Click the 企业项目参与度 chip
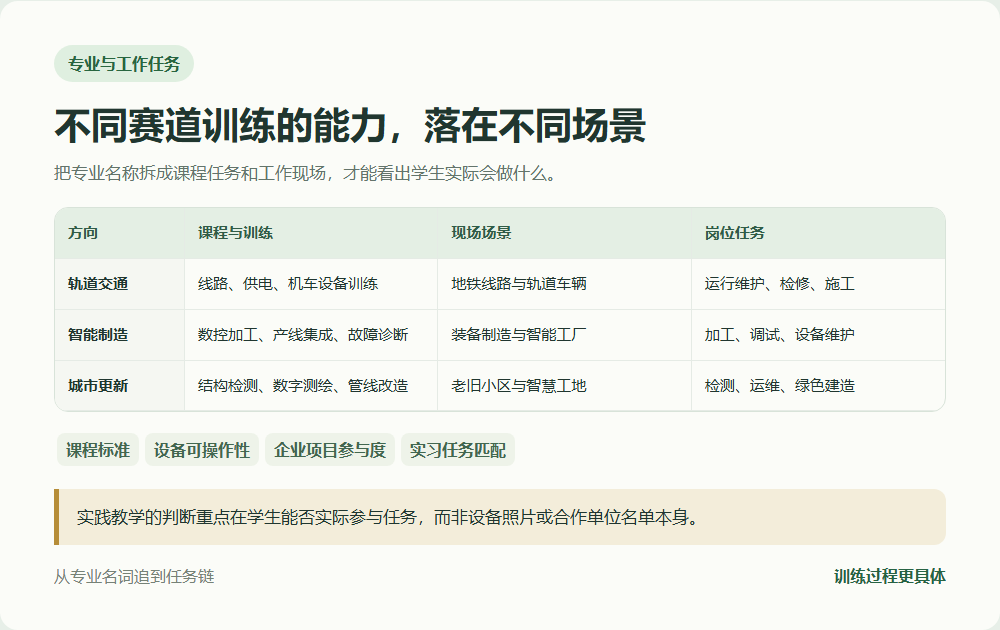 click(x=330, y=450)
